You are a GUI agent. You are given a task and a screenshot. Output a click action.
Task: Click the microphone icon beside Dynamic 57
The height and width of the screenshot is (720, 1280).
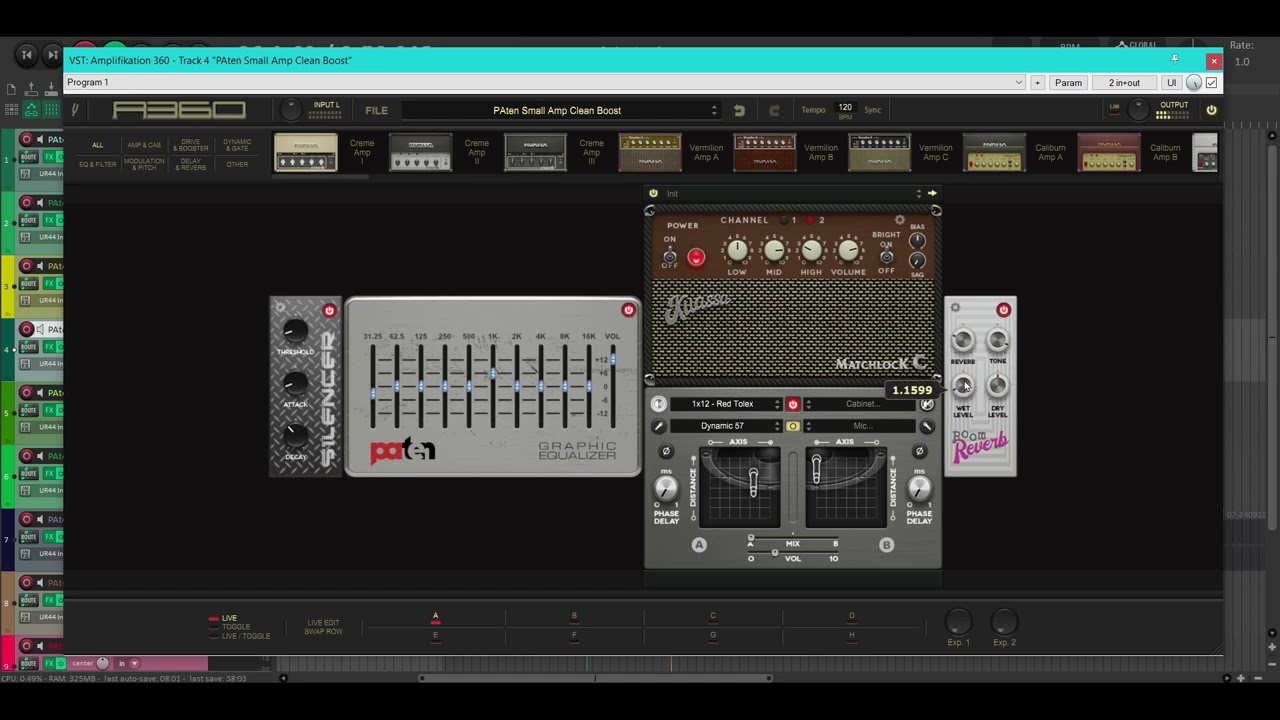pyautogui.click(x=658, y=426)
